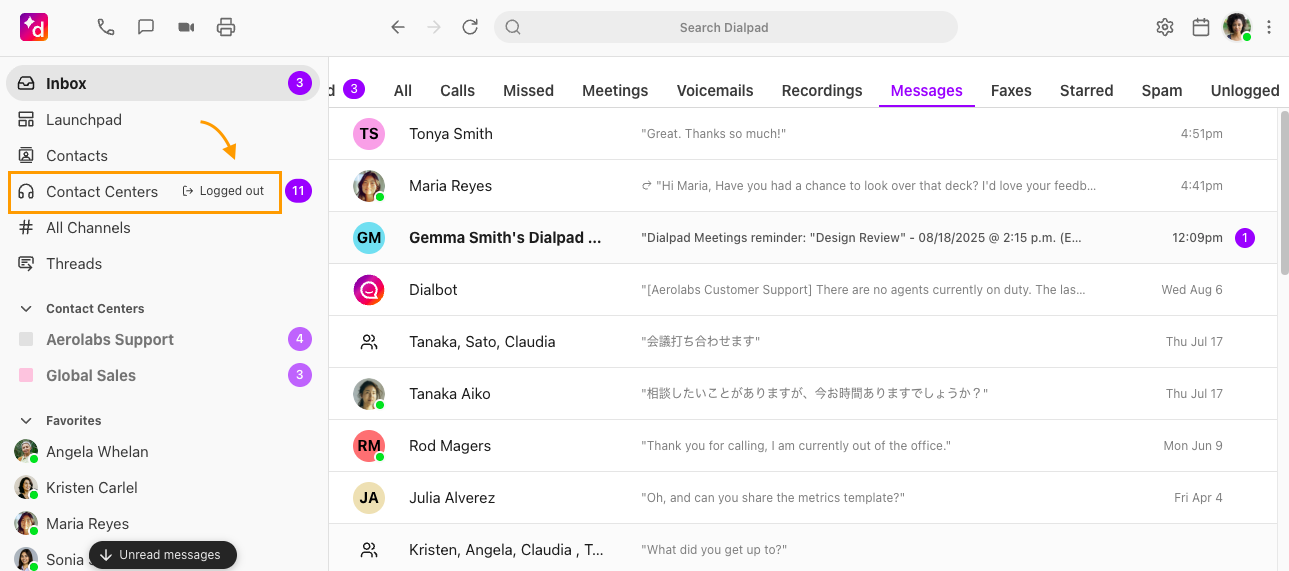This screenshot has width=1289, height=571.
Task: Start a new message via chat icon
Action: pyautogui.click(x=146, y=27)
